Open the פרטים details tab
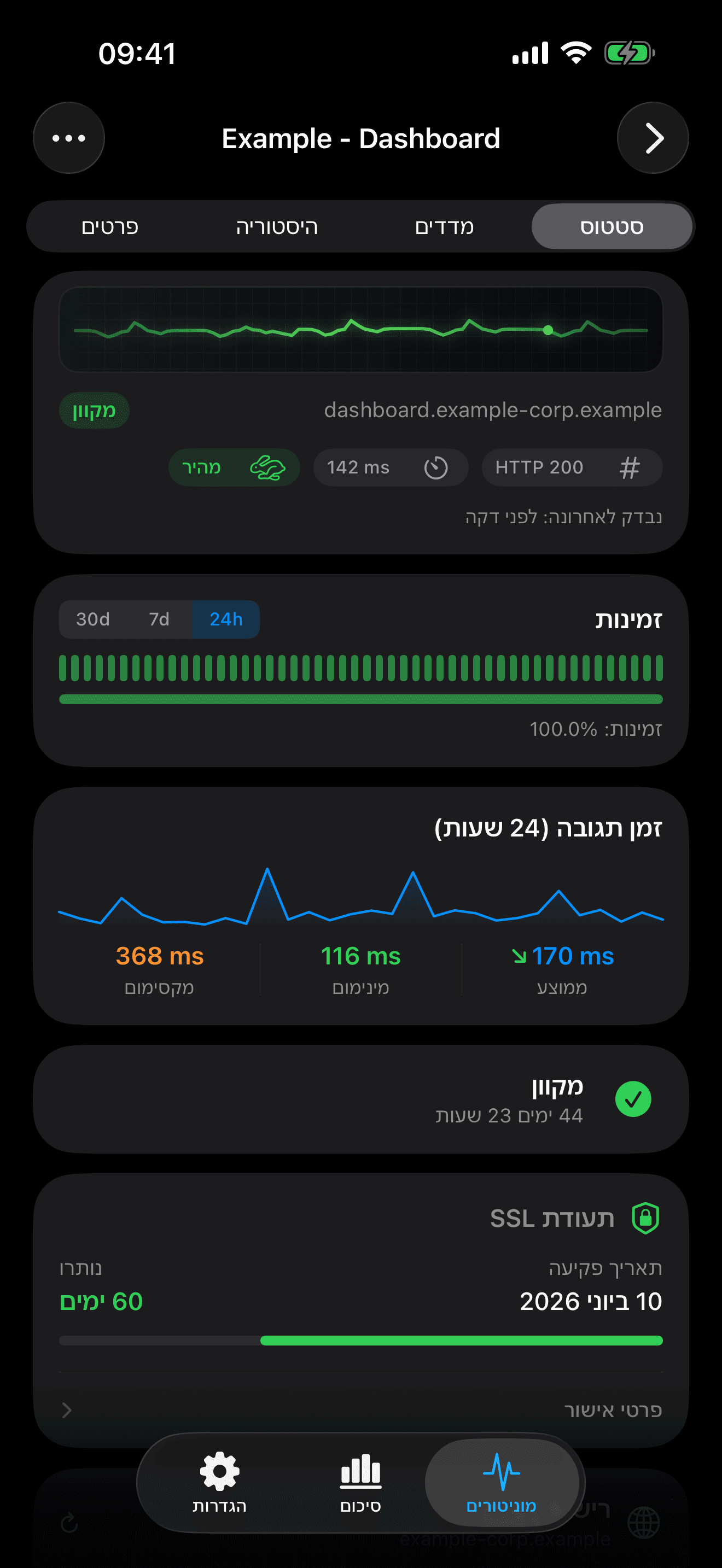This screenshot has width=722, height=1568. point(110,227)
